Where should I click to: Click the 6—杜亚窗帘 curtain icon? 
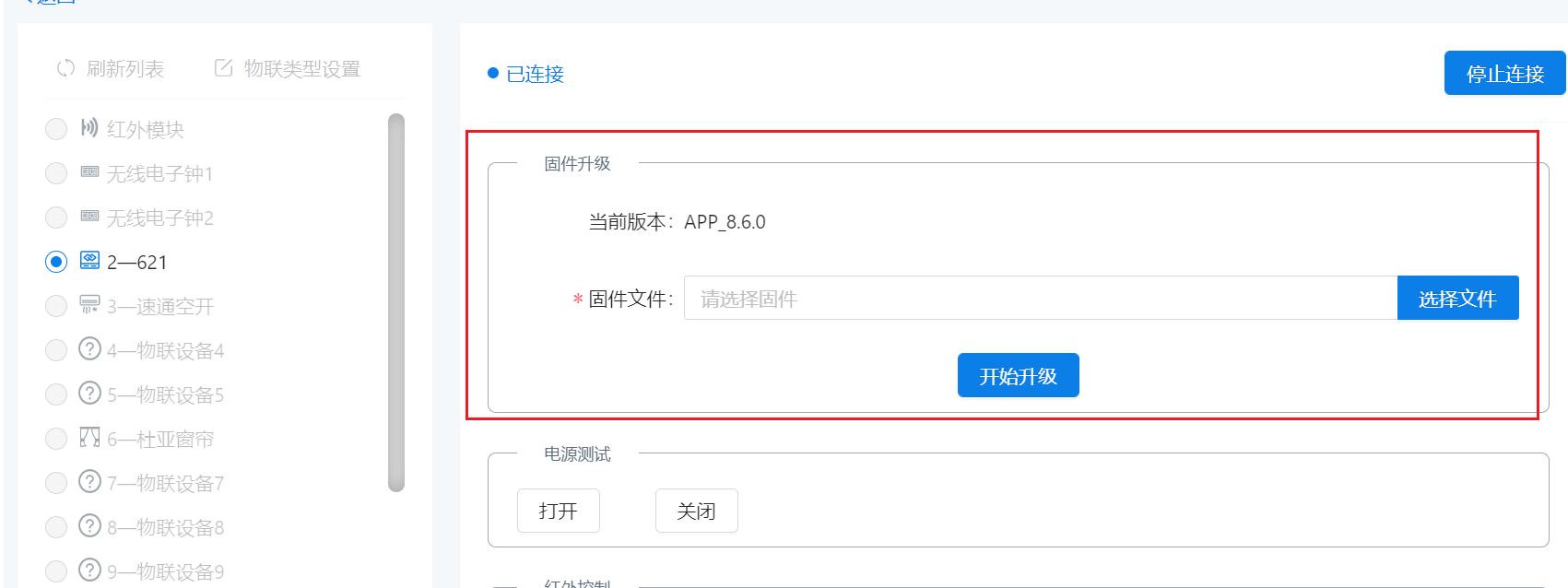click(89, 438)
